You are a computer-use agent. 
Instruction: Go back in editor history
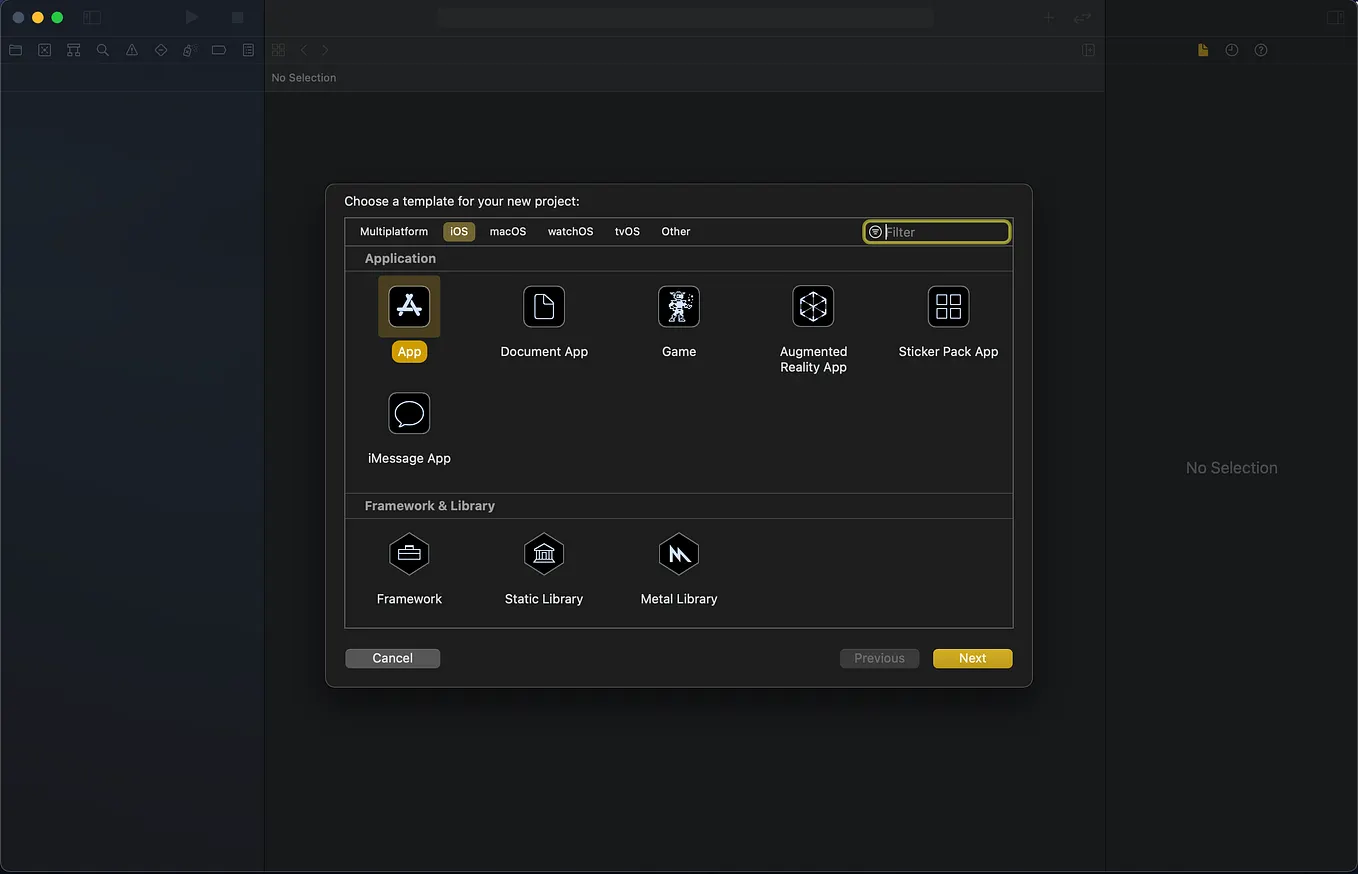[304, 50]
